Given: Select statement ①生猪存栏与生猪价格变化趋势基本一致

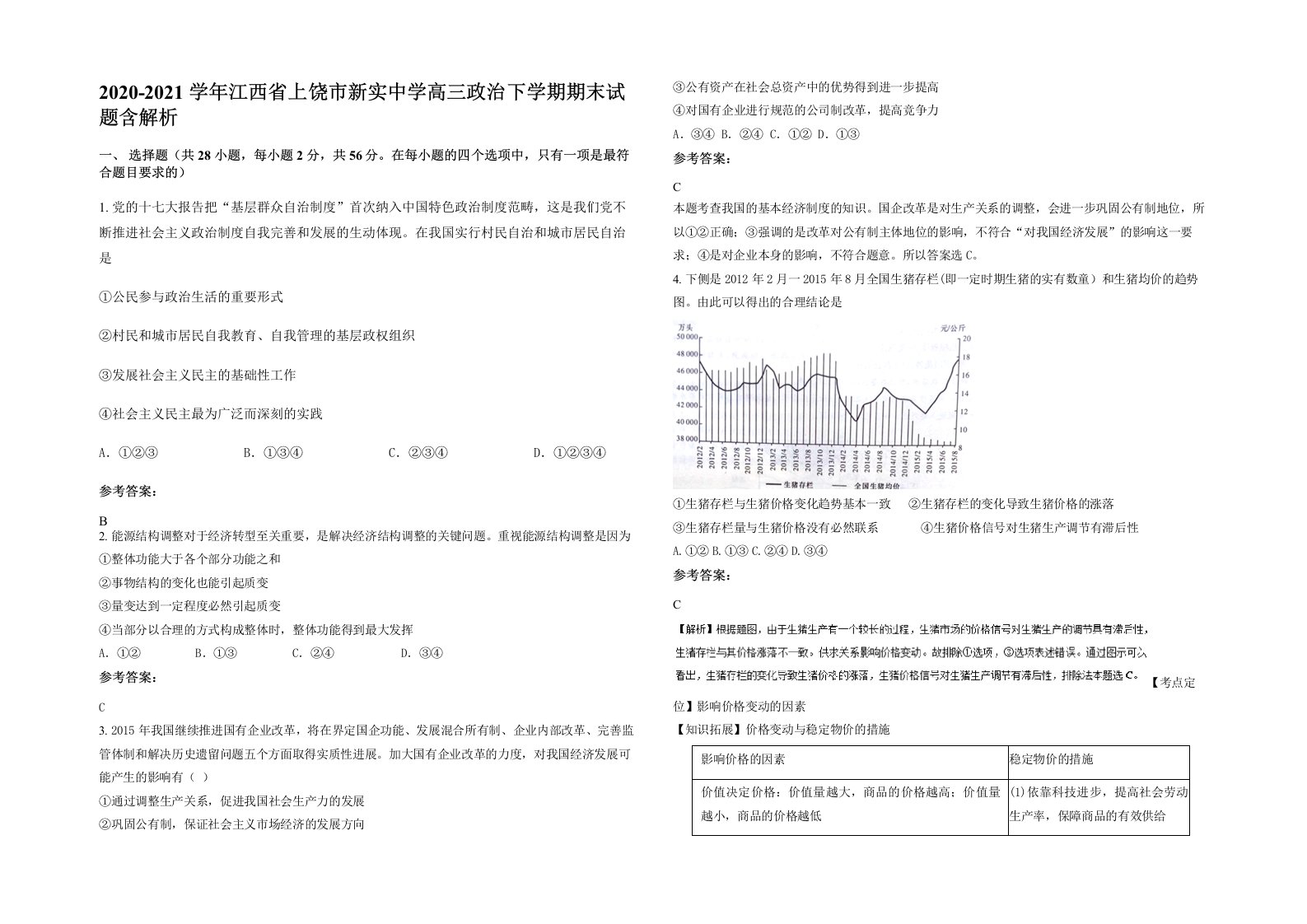Looking at the screenshot, I should point(782,504).
